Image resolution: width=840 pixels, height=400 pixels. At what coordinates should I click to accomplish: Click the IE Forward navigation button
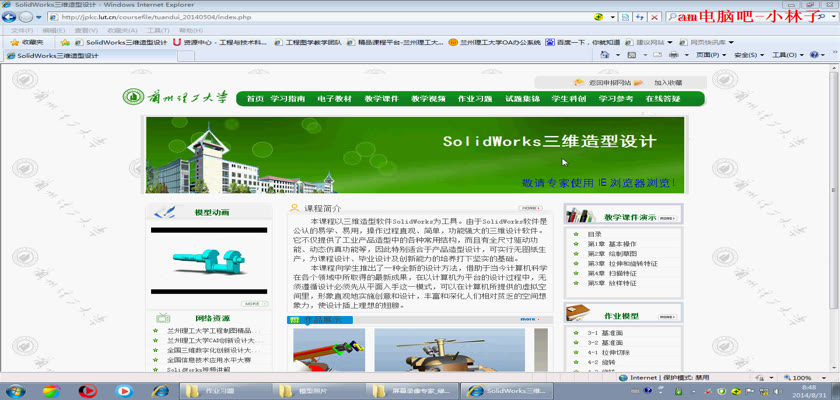coord(26,17)
